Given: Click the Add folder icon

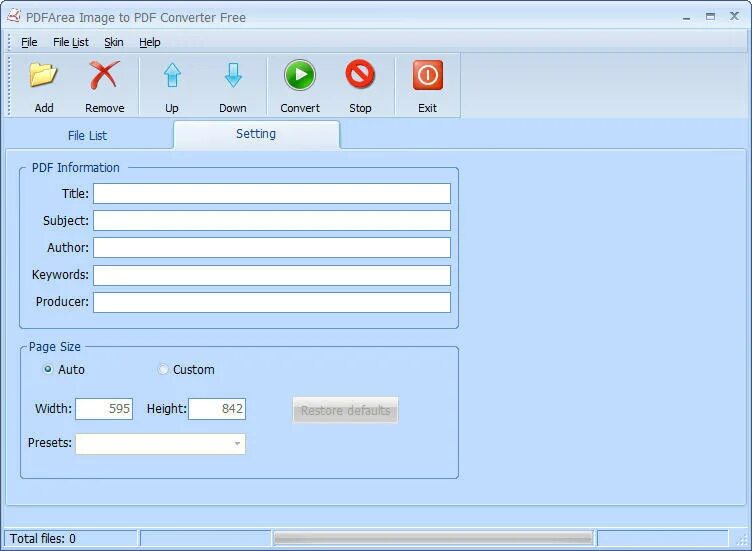Looking at the screenshot, I should tap(43, 75).
